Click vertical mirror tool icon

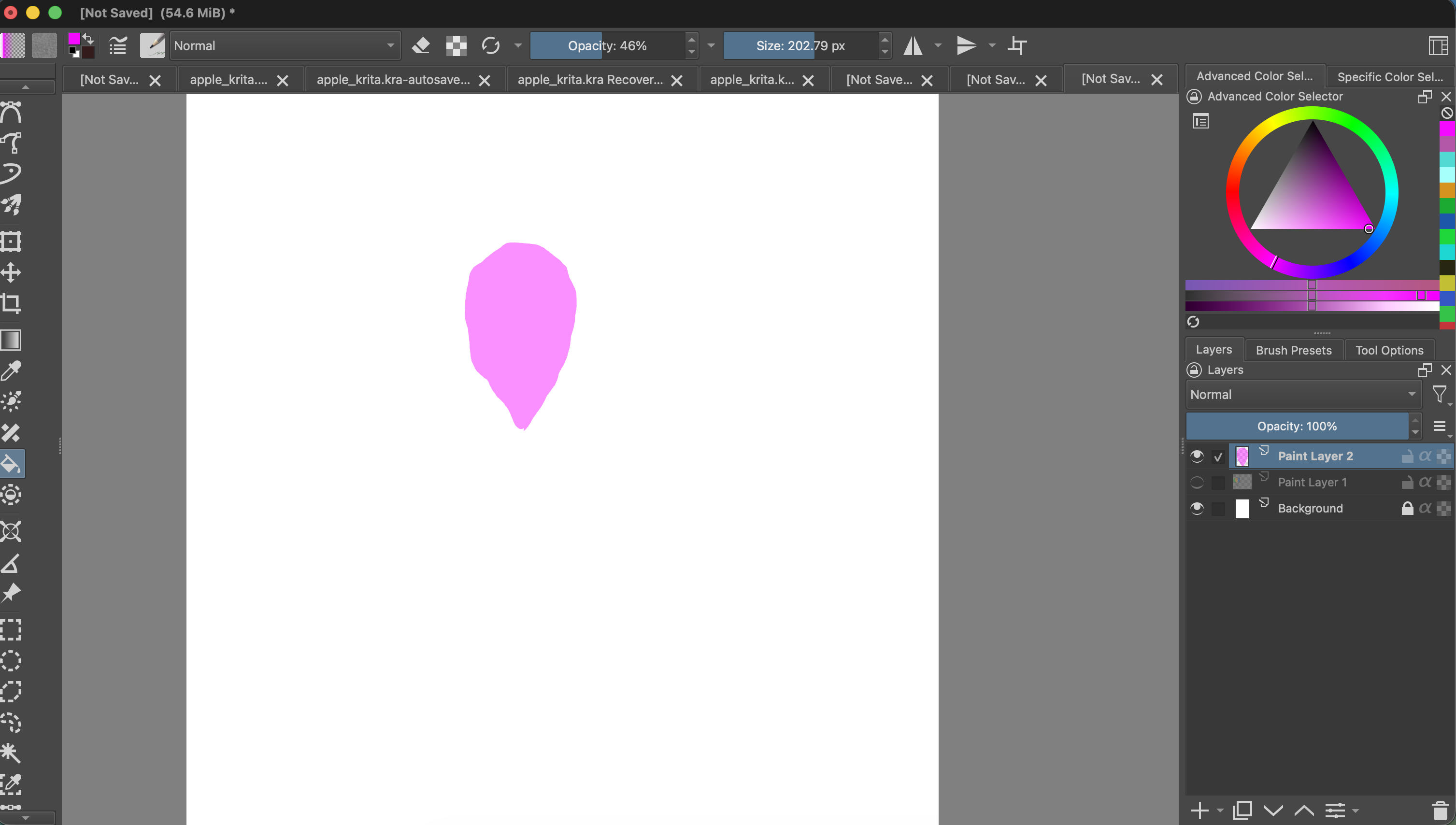click(x=966, y=45)
